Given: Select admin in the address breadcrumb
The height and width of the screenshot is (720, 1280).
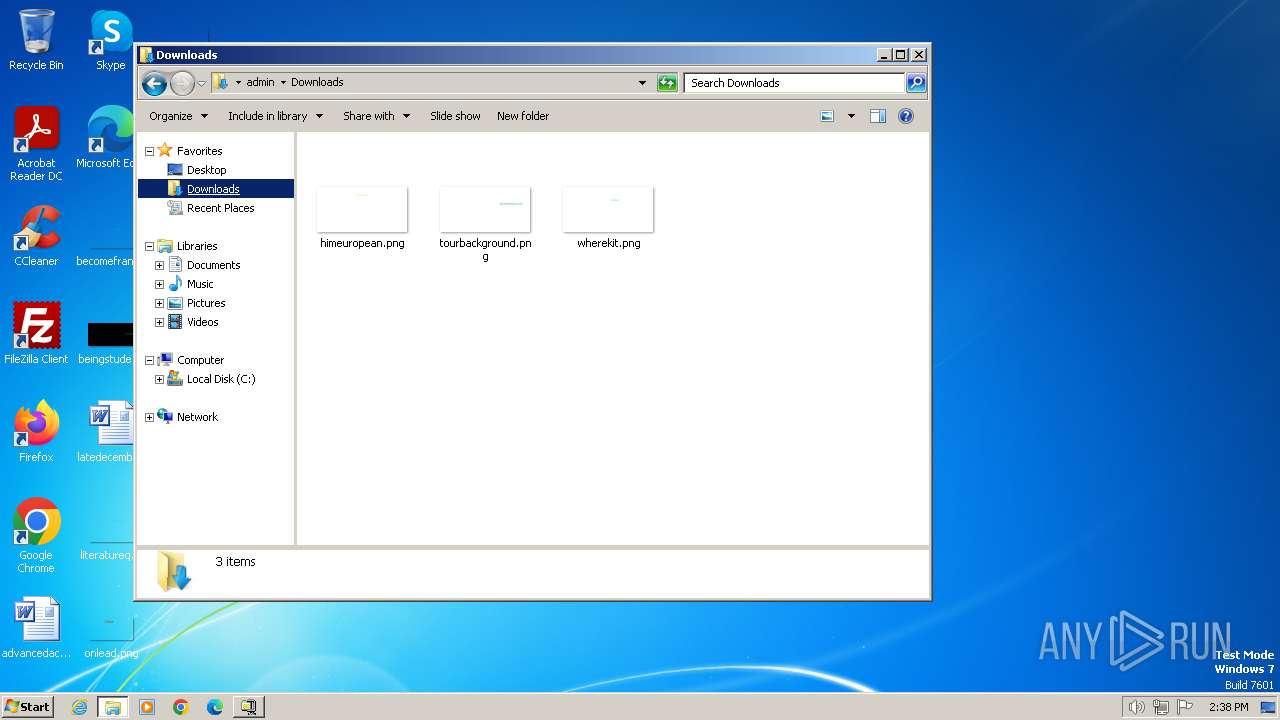Looking at the screenshot, I should point(260,83).
